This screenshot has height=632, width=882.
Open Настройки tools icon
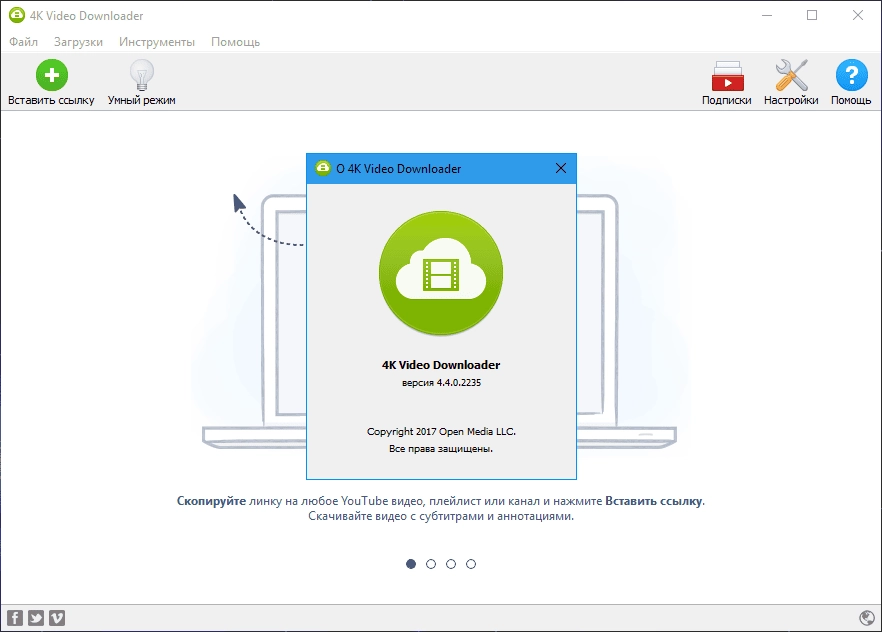point(791,75)
